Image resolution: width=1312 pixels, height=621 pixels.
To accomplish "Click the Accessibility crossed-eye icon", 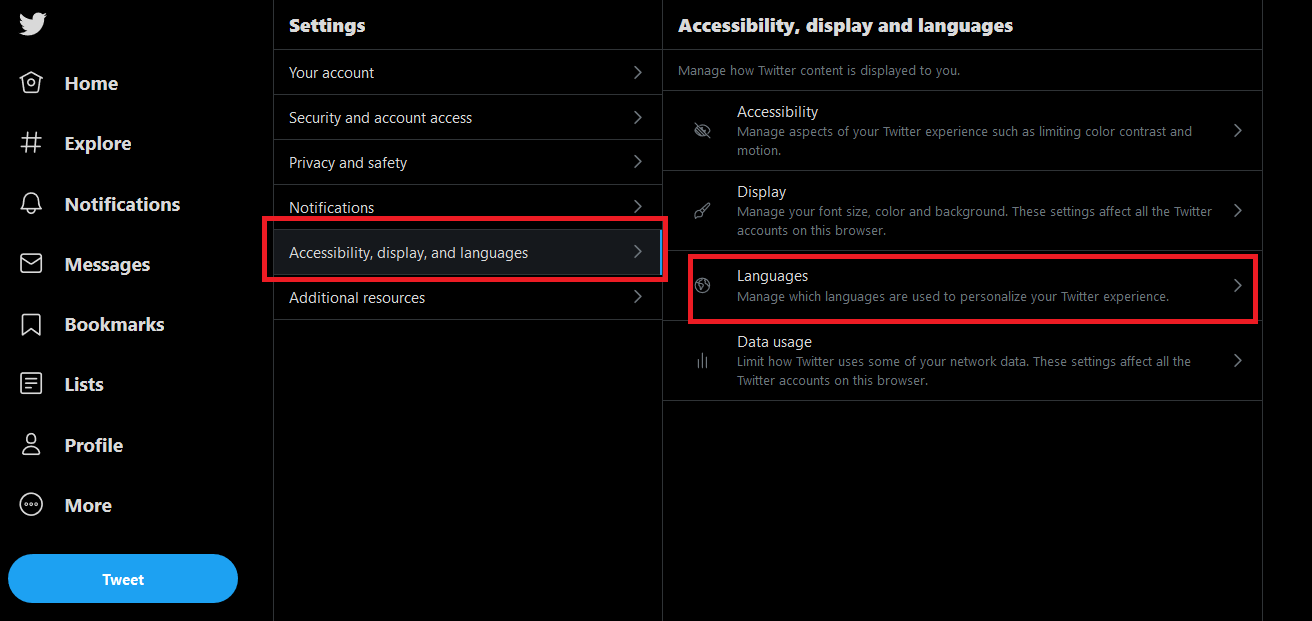I will pos(702,131).
